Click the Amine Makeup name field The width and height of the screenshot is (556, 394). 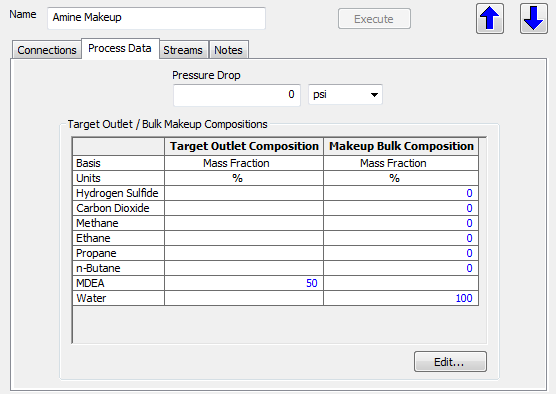(156, 18)
